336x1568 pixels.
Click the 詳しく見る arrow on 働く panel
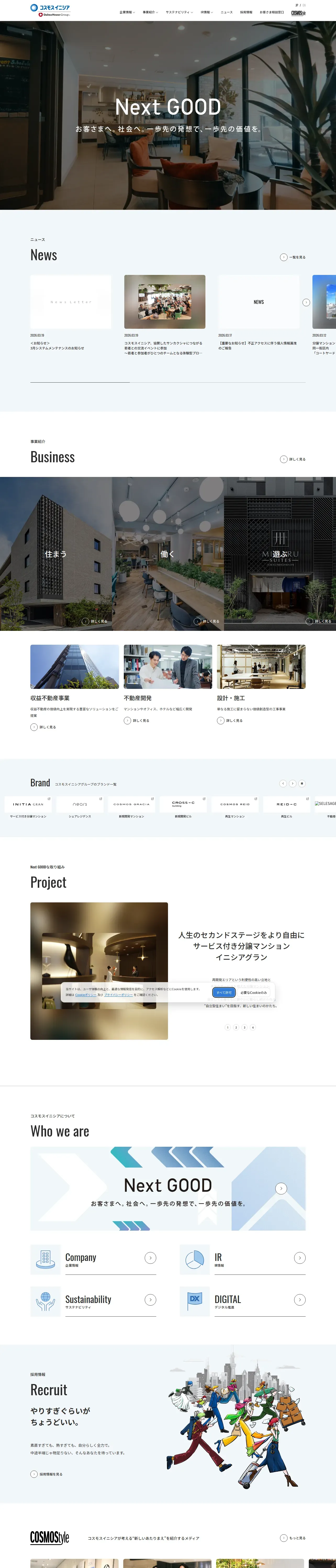198,621
